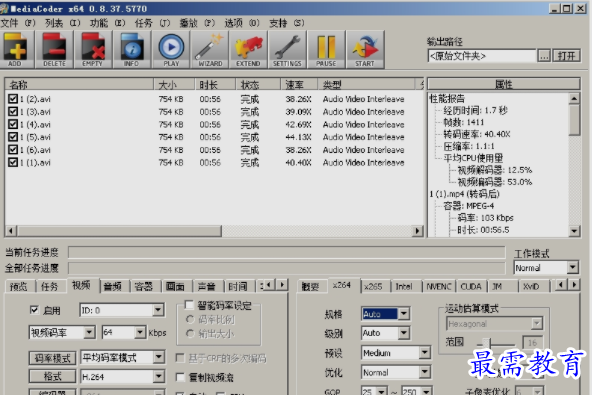Enable the 复制视频流 checkbox
592x395 pixels.
[x=180, y=377]
